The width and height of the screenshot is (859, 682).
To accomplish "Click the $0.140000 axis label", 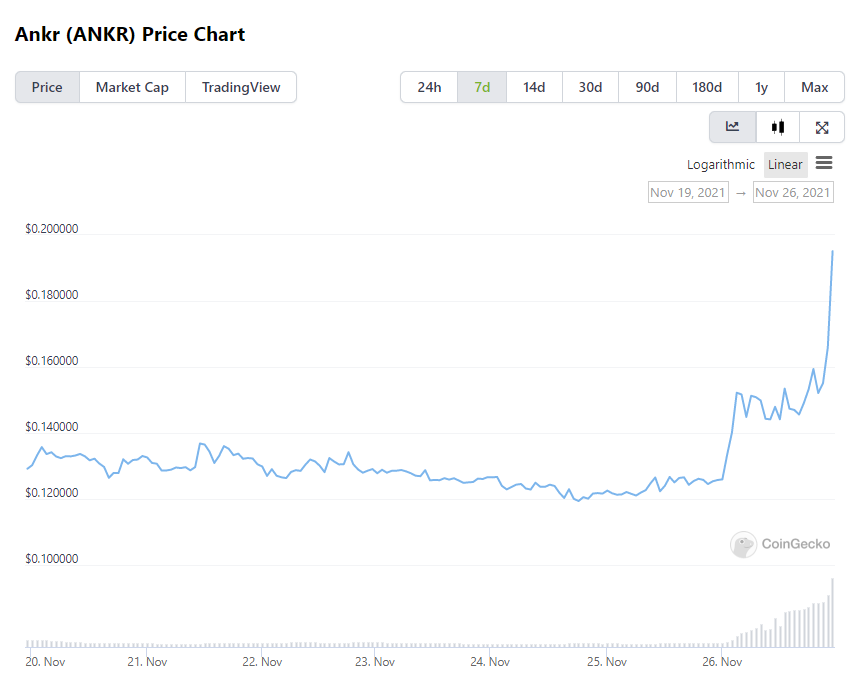I will pos(51,427).
